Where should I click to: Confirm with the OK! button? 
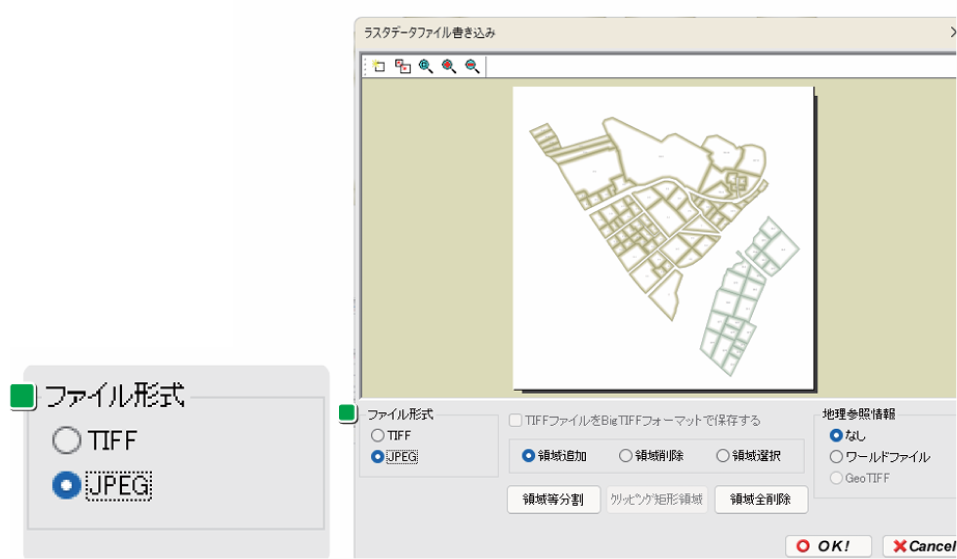tap(828, 546)
